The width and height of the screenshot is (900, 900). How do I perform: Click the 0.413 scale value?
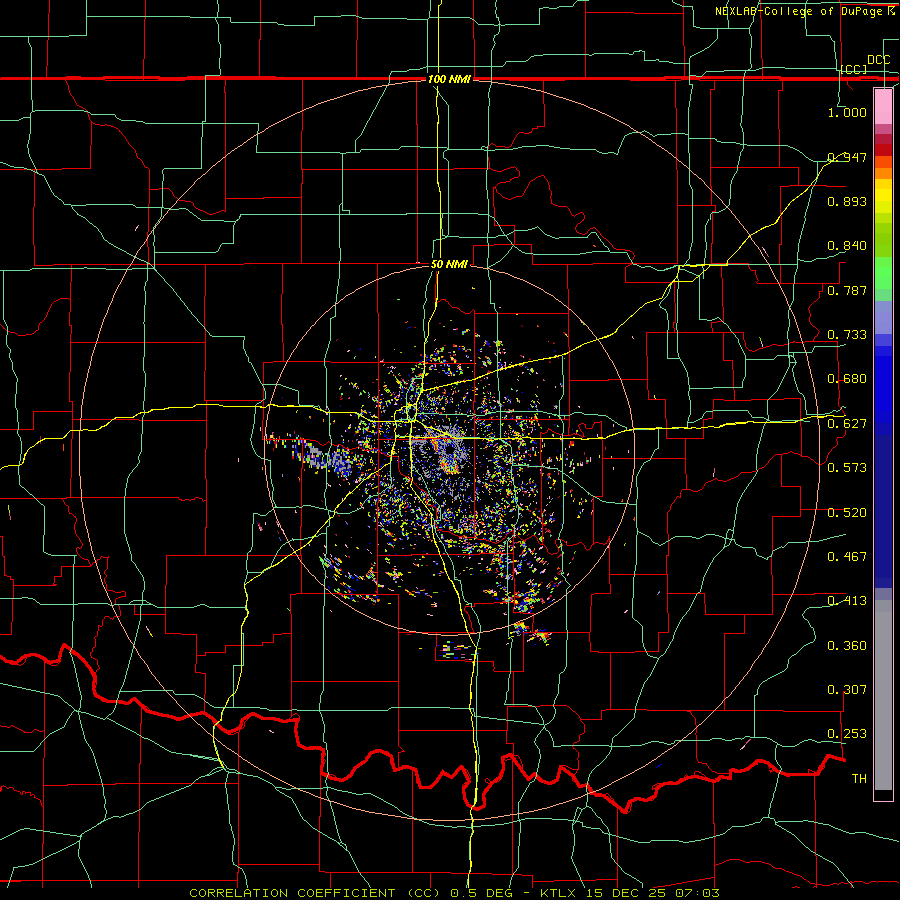(847, 601)
